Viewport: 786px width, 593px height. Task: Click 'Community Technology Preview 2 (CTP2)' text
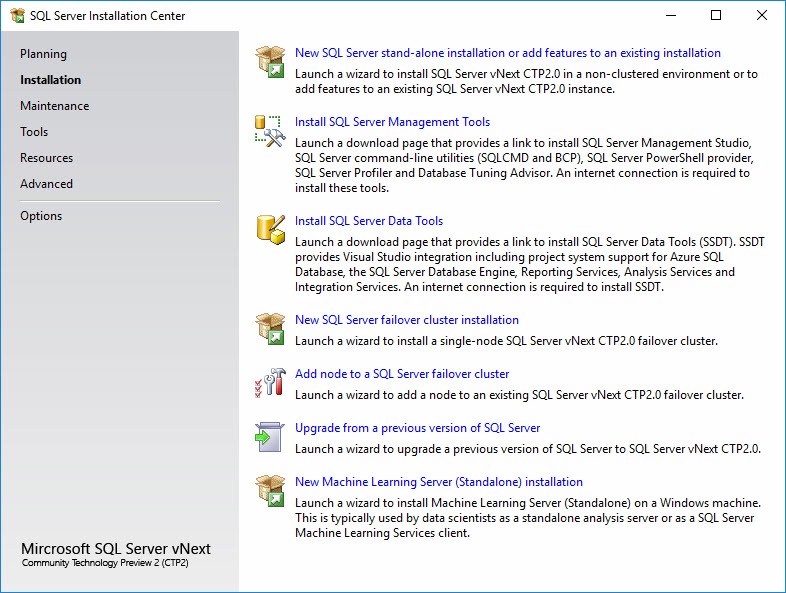pyautogui.click(x=105, y=563)
